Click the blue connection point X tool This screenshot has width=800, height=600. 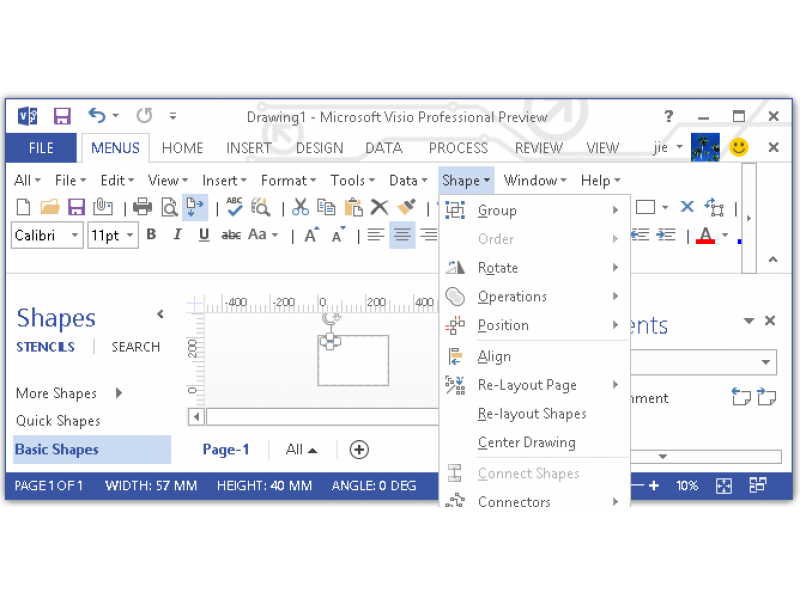click(x=687, y=207)
